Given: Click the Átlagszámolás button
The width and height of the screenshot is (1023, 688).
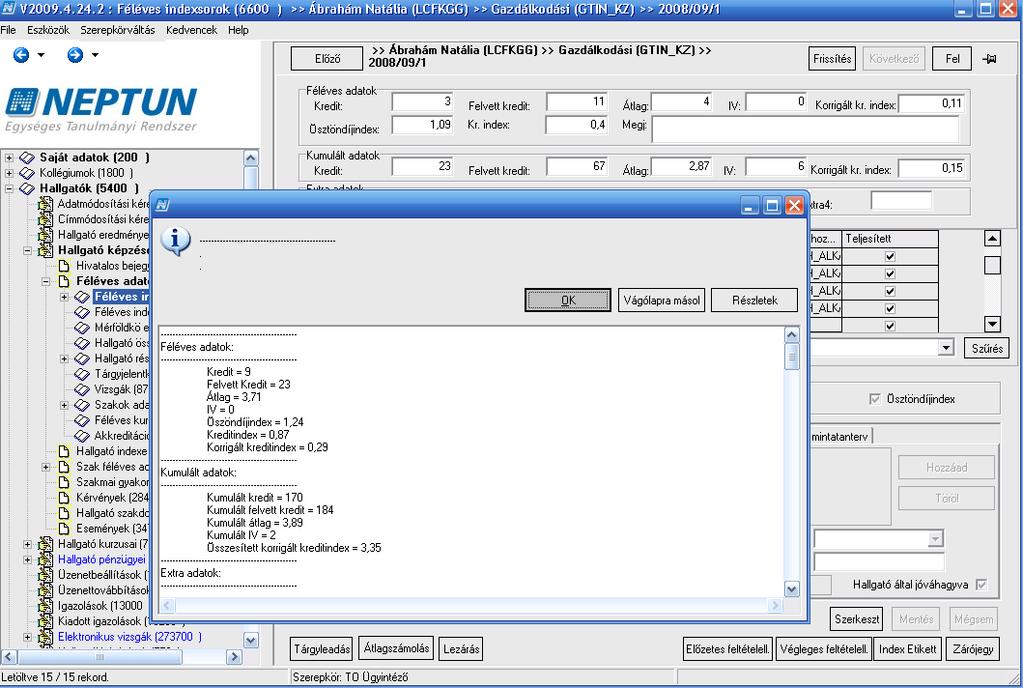Looking at the screenshot, I should pyautogui.click(x=397, y=648).
